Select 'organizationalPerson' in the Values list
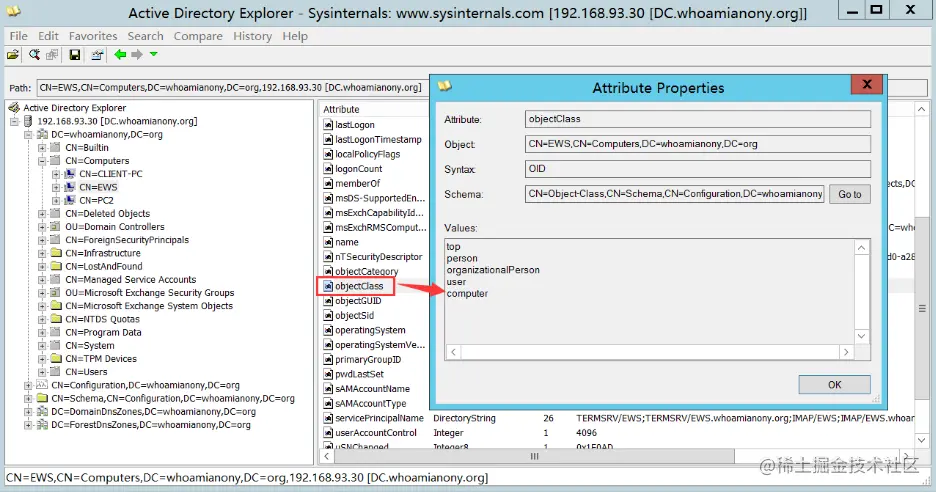The height and width of the screenshot is (492, 936). tap(493, 270)
